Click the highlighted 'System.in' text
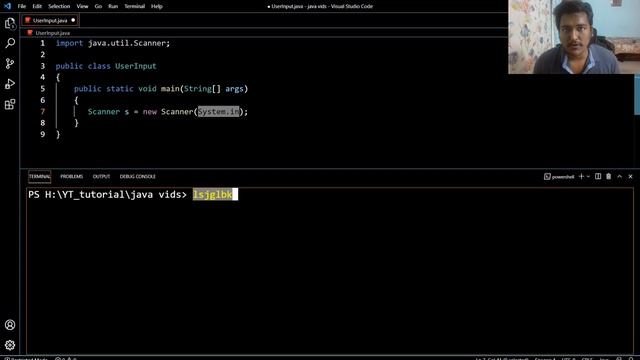This screenshot has width=640, height=360. (x=218, y=111)
